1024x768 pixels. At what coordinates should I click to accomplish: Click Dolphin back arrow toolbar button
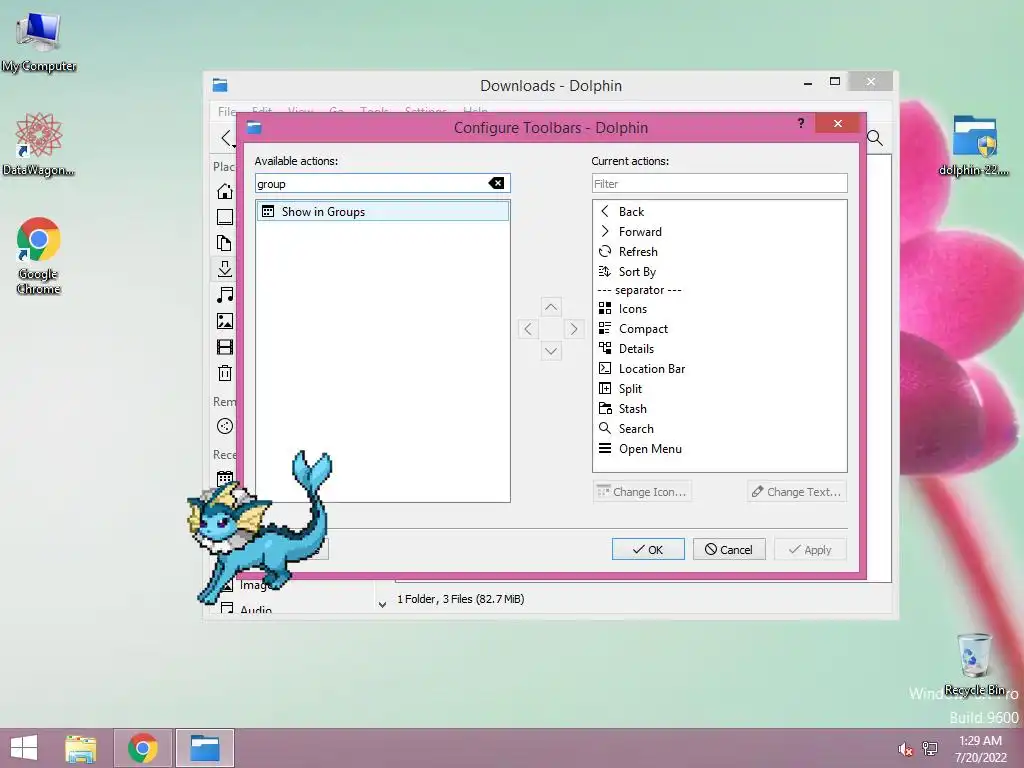[x=226, y=138]
